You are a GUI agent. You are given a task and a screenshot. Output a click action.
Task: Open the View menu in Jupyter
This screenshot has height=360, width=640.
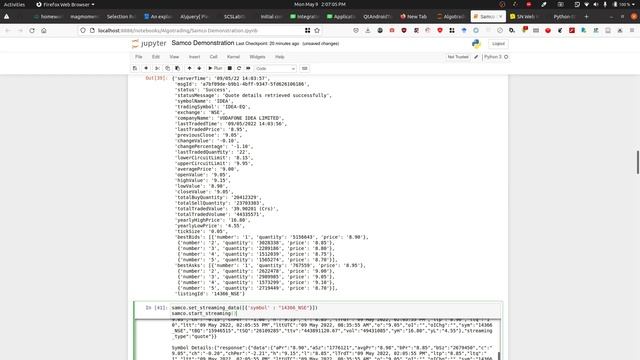click(174, 57)
